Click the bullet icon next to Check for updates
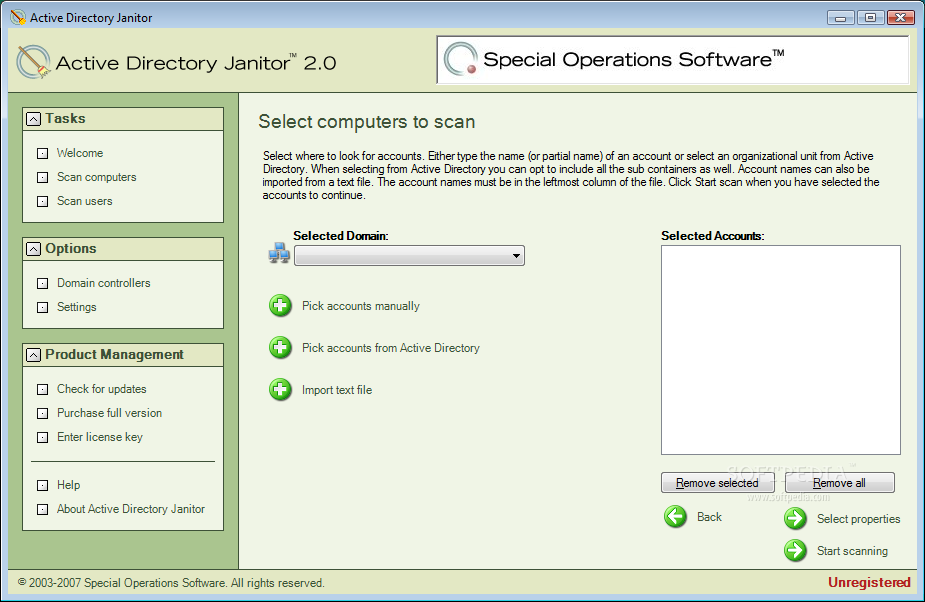The image size is (925, 602). point(42,389)
